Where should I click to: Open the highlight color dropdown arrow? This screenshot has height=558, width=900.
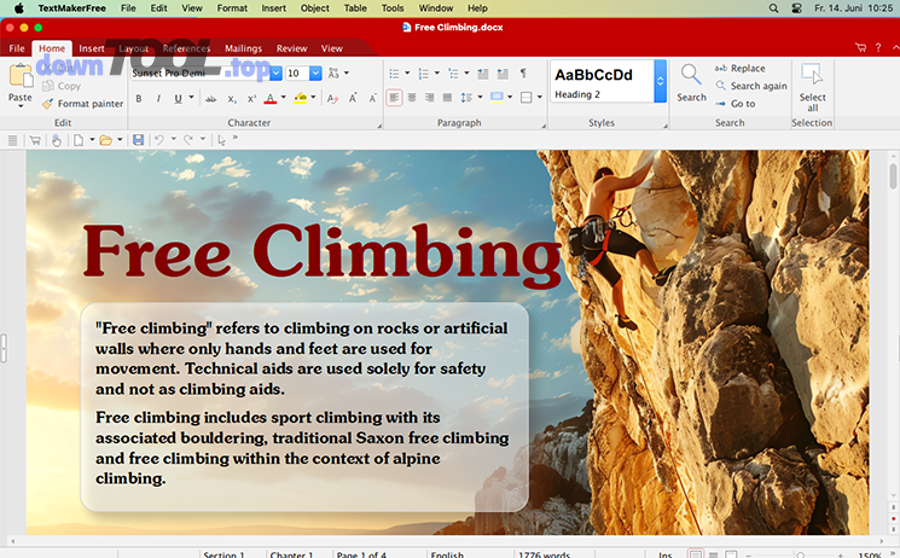point(313,97)
